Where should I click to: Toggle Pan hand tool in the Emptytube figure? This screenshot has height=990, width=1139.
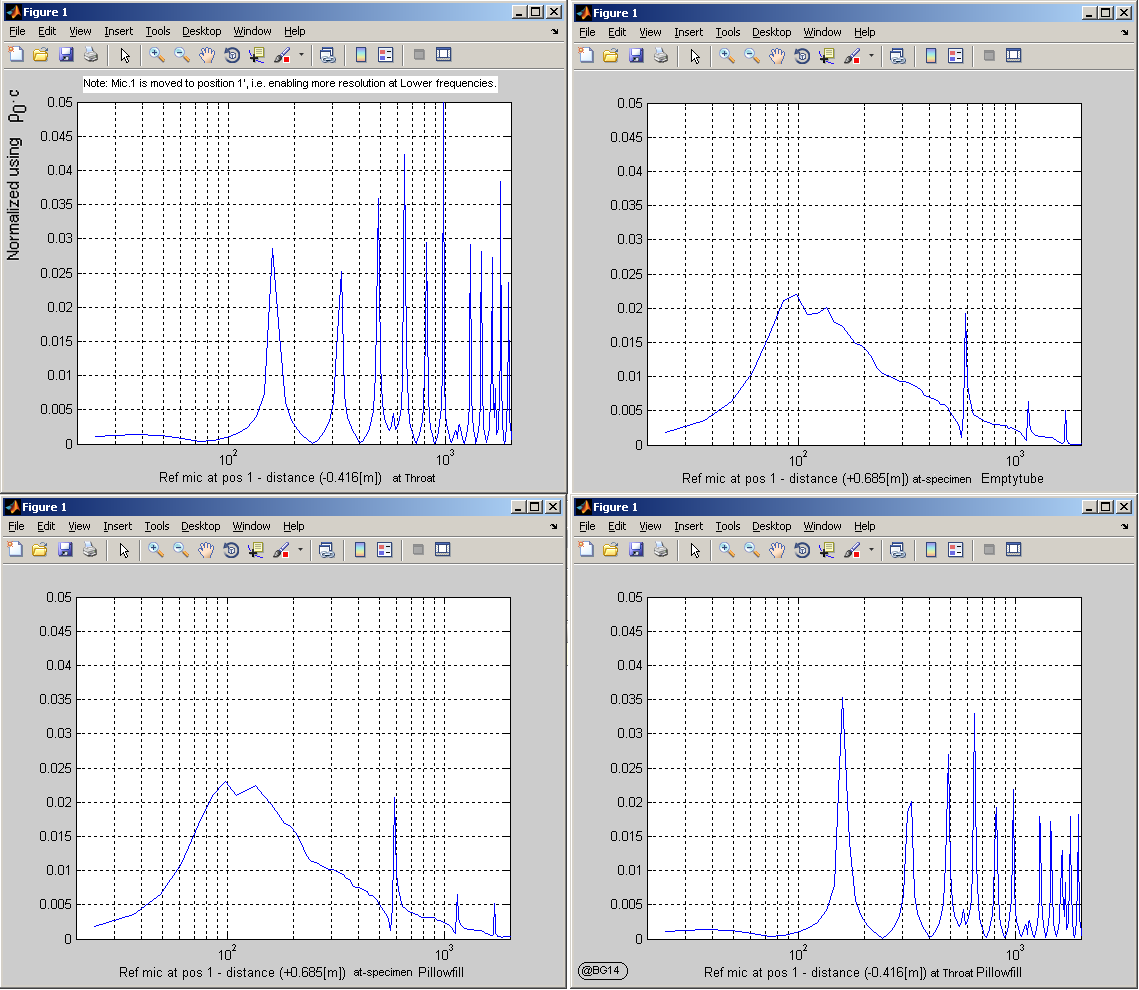[x=777, y=55]
